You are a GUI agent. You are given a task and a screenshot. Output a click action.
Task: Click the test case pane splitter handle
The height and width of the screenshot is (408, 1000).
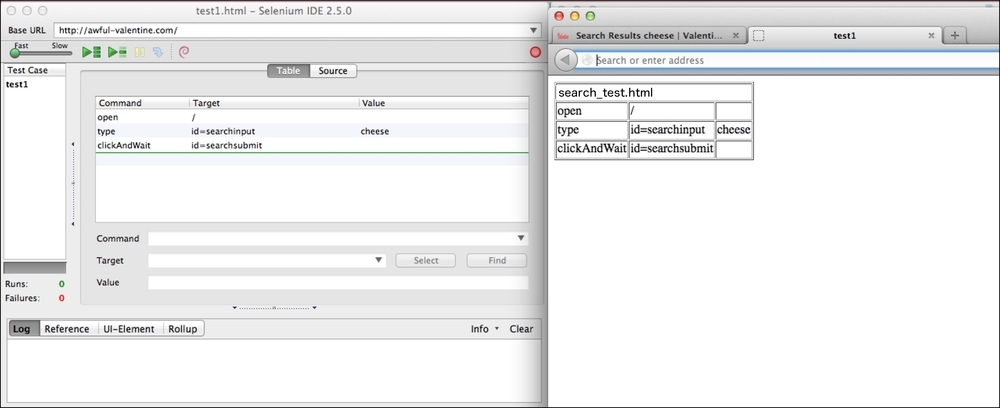point(73,184)
